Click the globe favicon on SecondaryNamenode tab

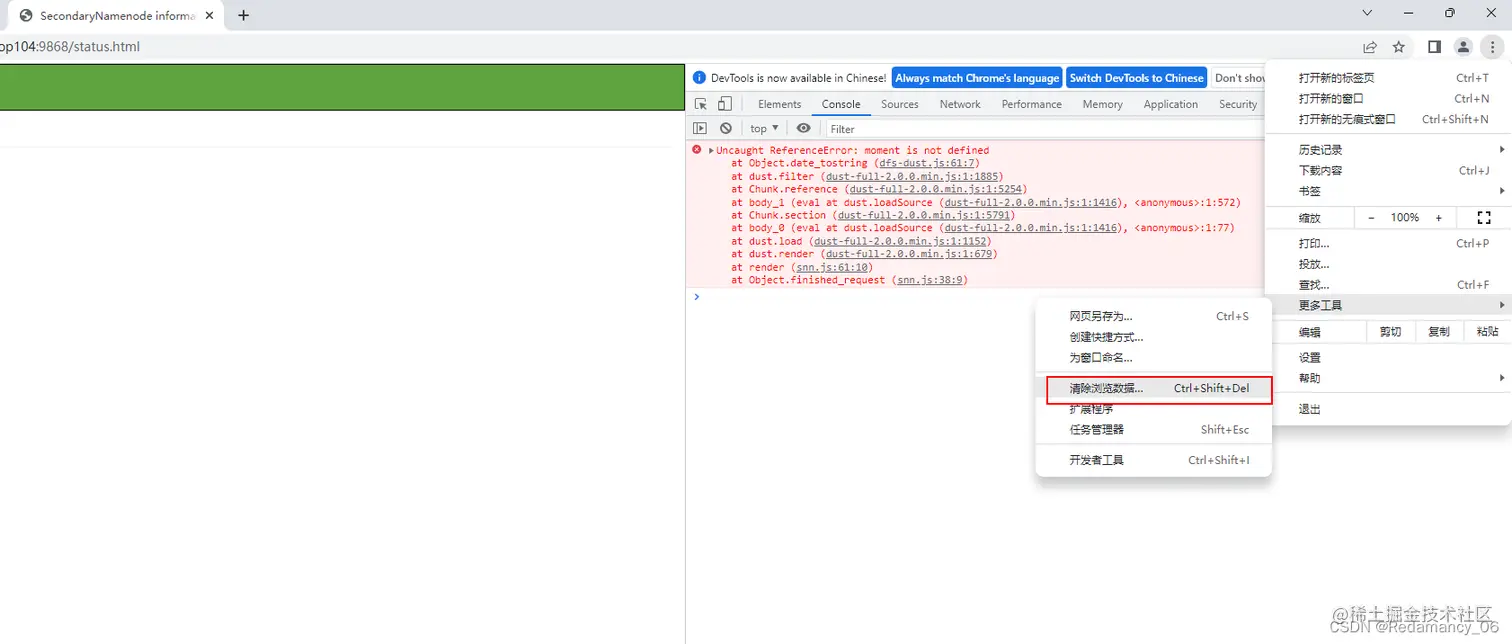pos(26,15)
